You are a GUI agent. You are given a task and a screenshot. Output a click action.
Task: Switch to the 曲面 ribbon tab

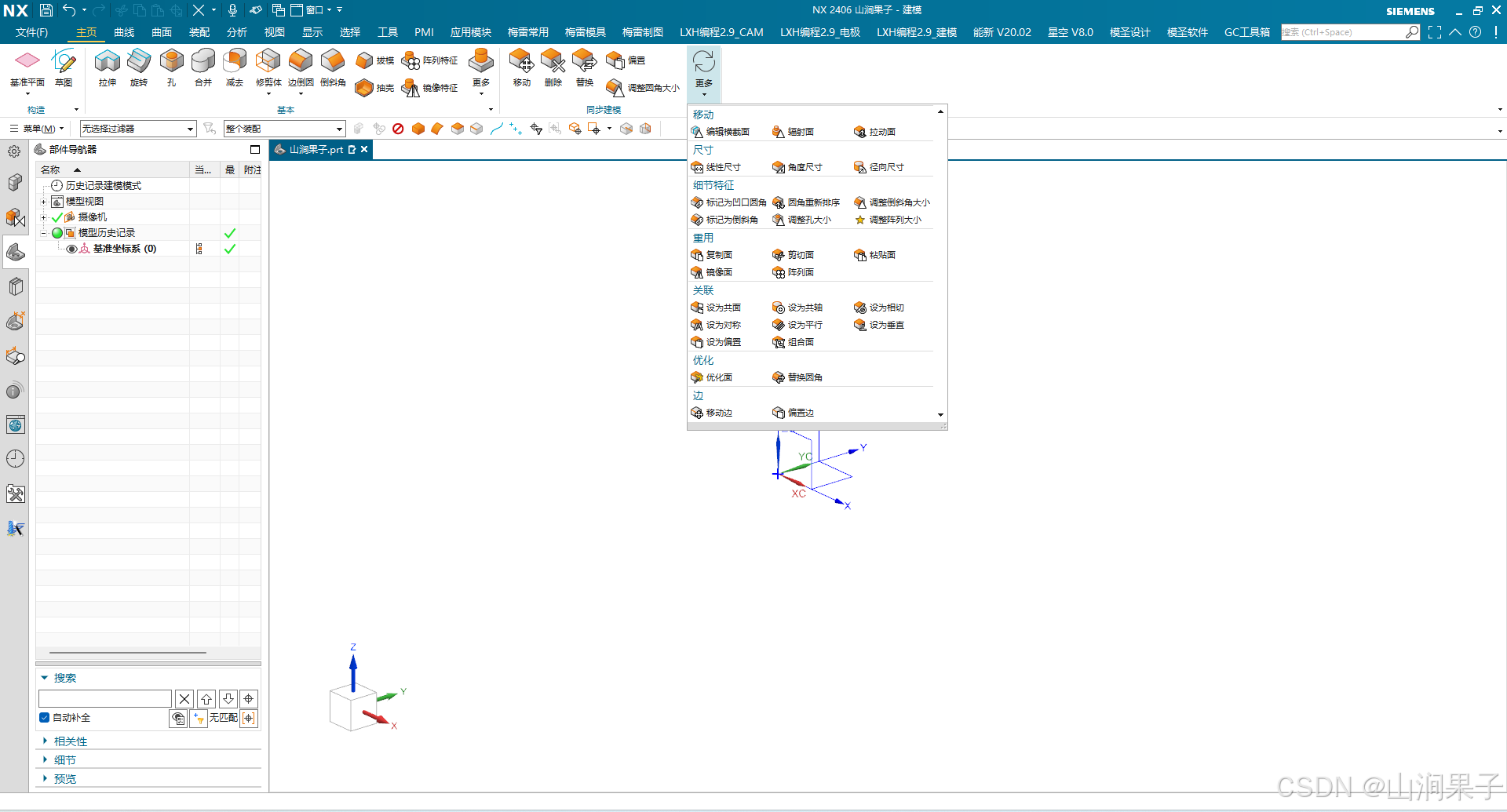tap(162, 32)
